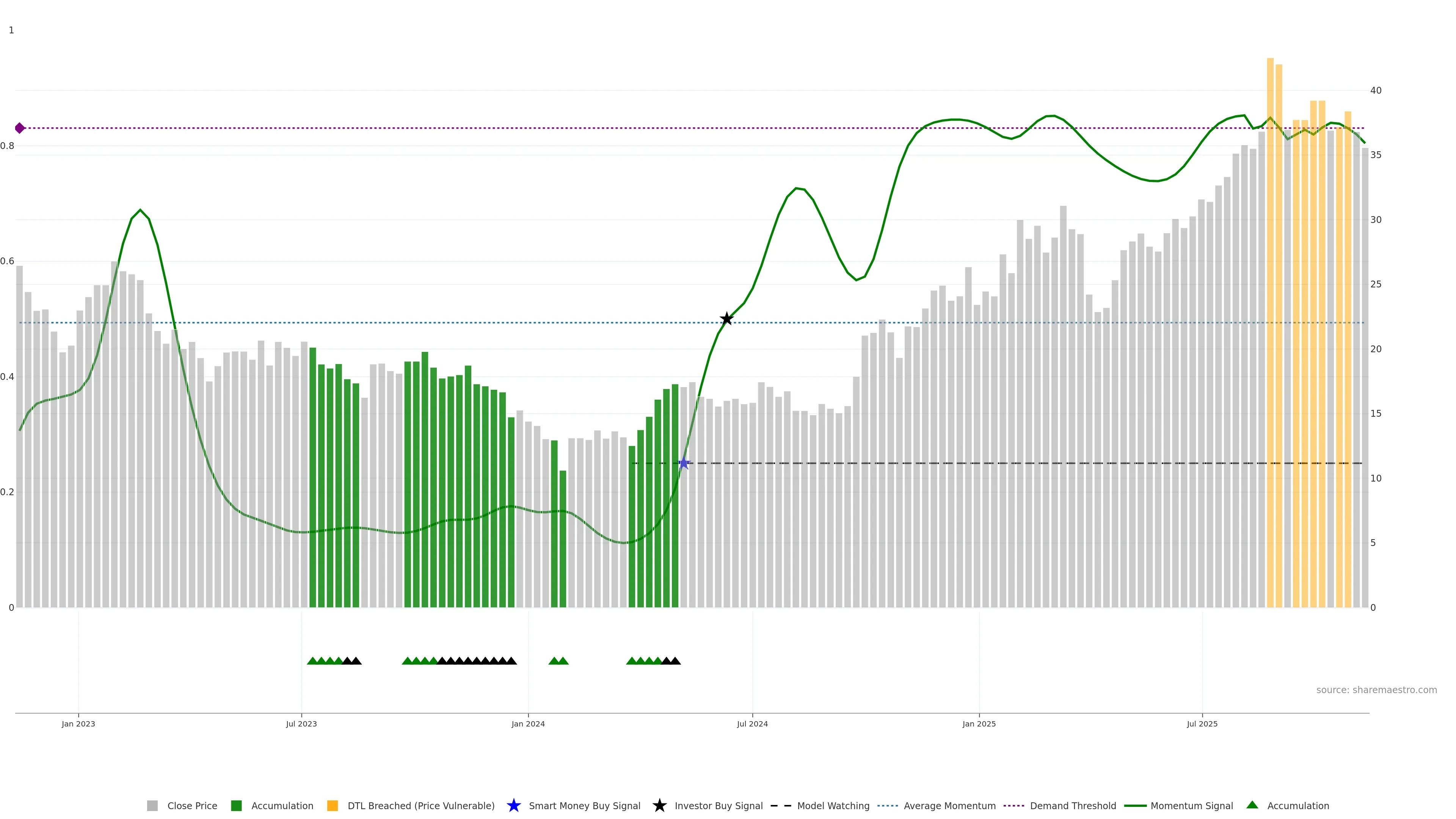Click the Jan 2023 axis label
The image size is (1456, 819).
(x=78, y=724)
